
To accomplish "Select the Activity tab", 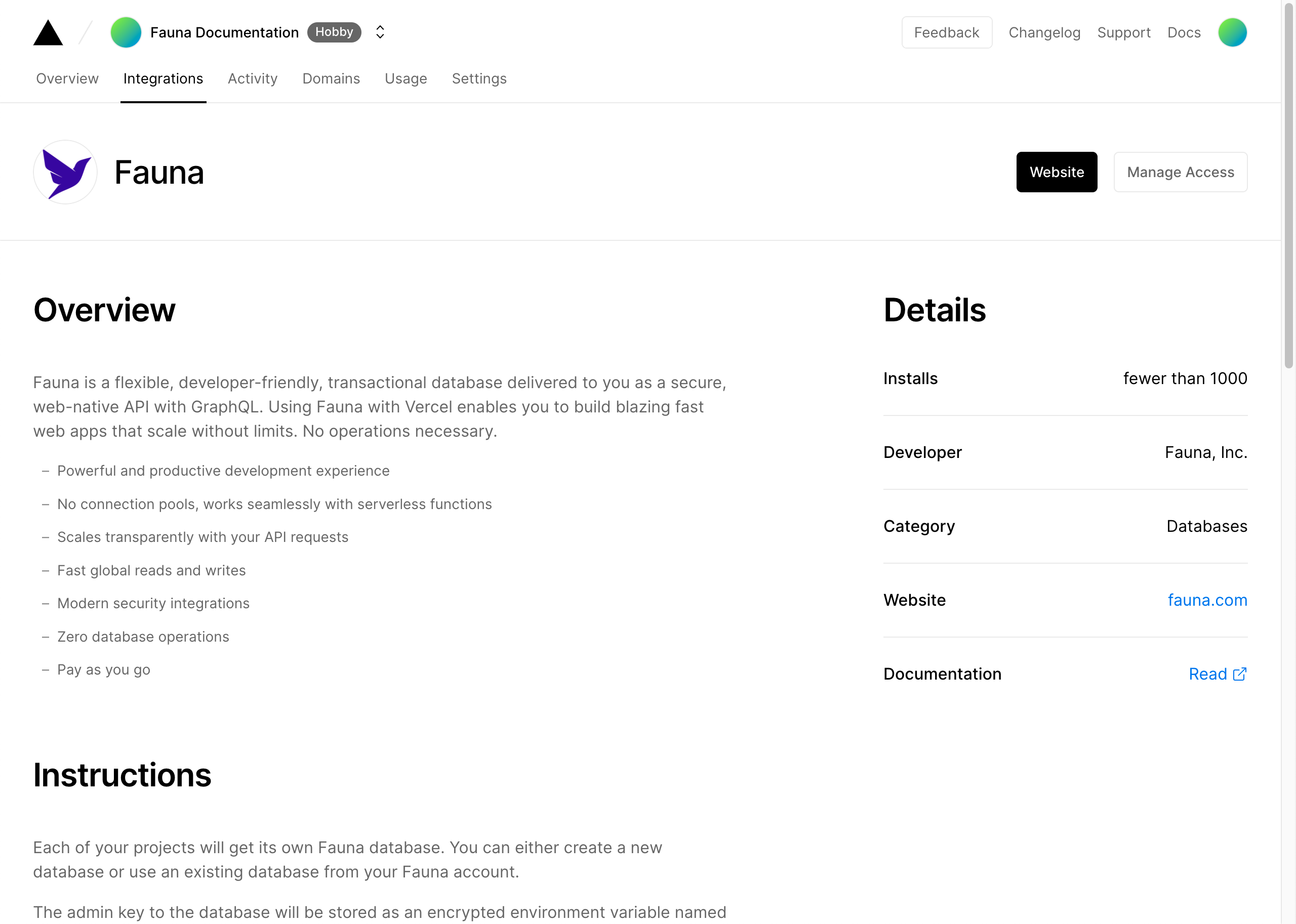I will coord(252,78).
